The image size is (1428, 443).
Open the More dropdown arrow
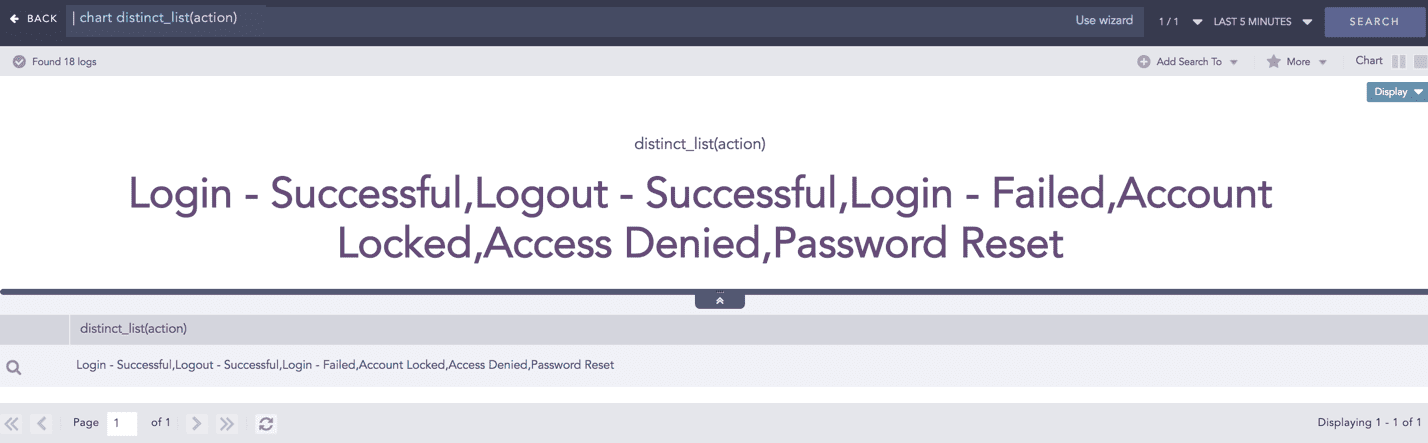(x=1323, y=63)
